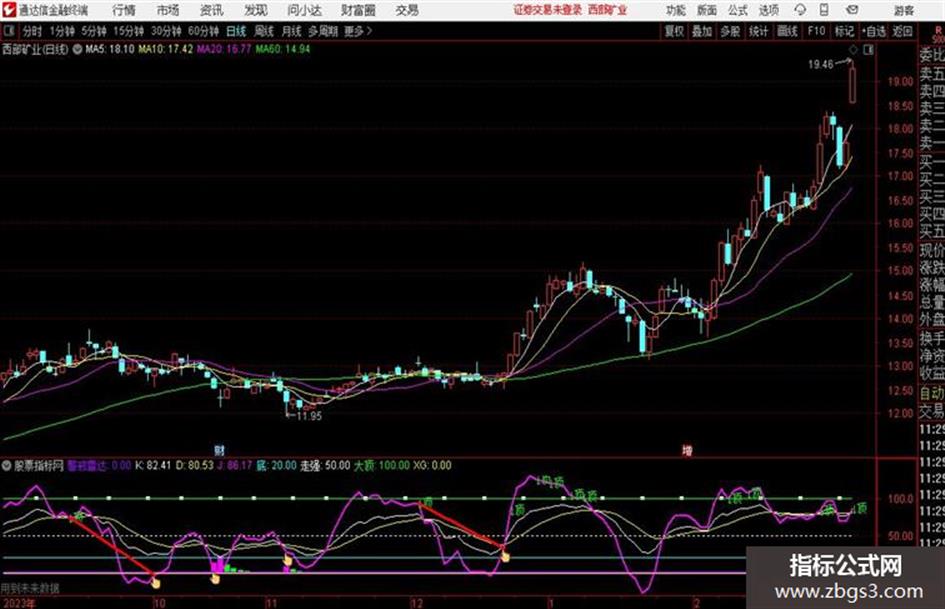945x609 pixels.
Task: Click the 画线 drawing tool button
Action: point(787,31)
